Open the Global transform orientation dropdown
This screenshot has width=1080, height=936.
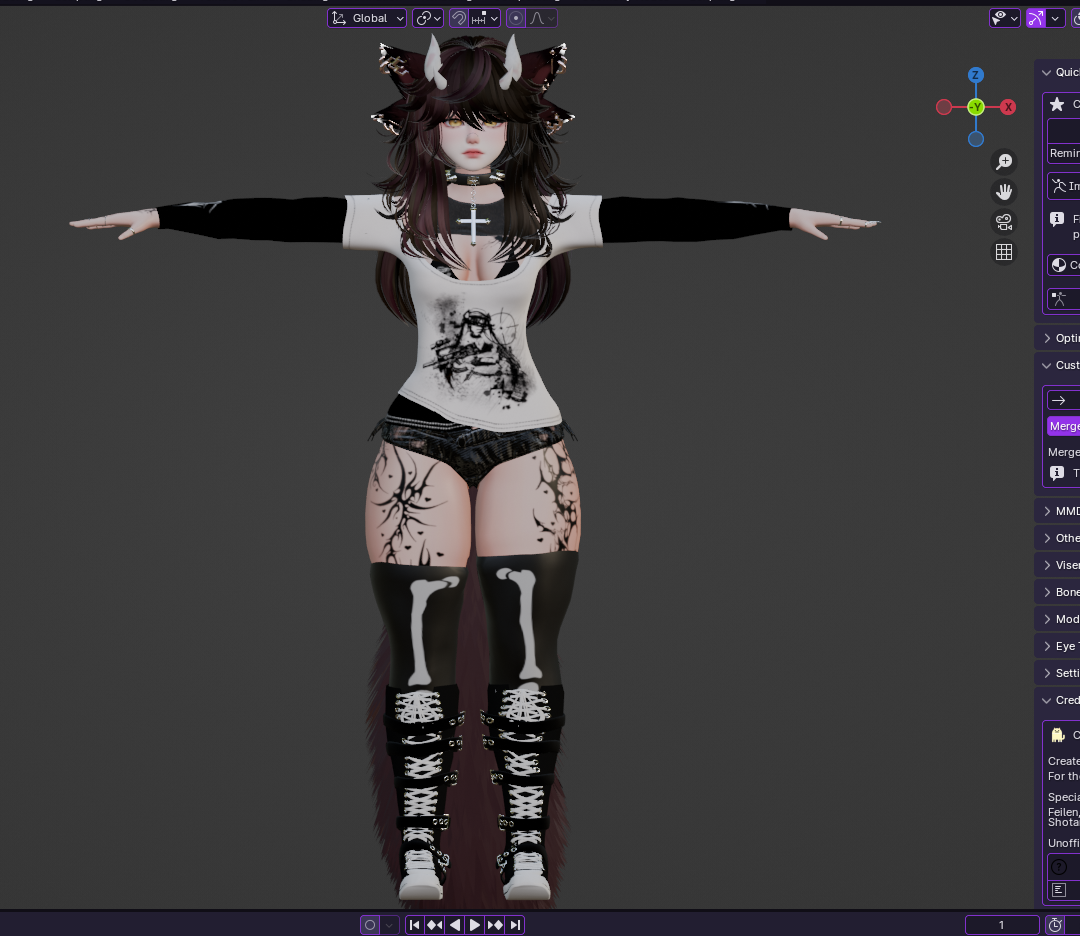(366, 18)
